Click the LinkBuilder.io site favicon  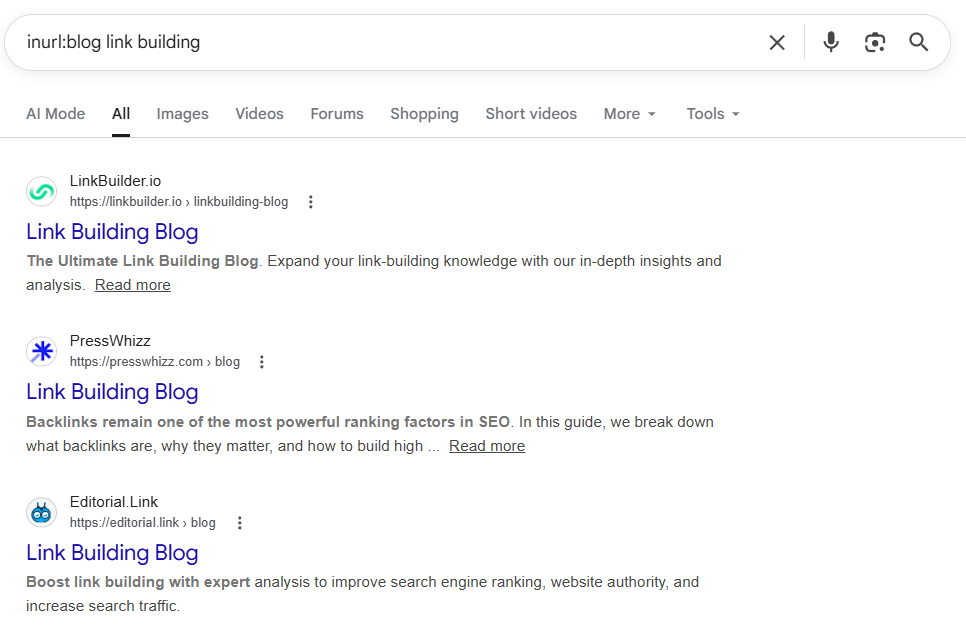[41, 190]
